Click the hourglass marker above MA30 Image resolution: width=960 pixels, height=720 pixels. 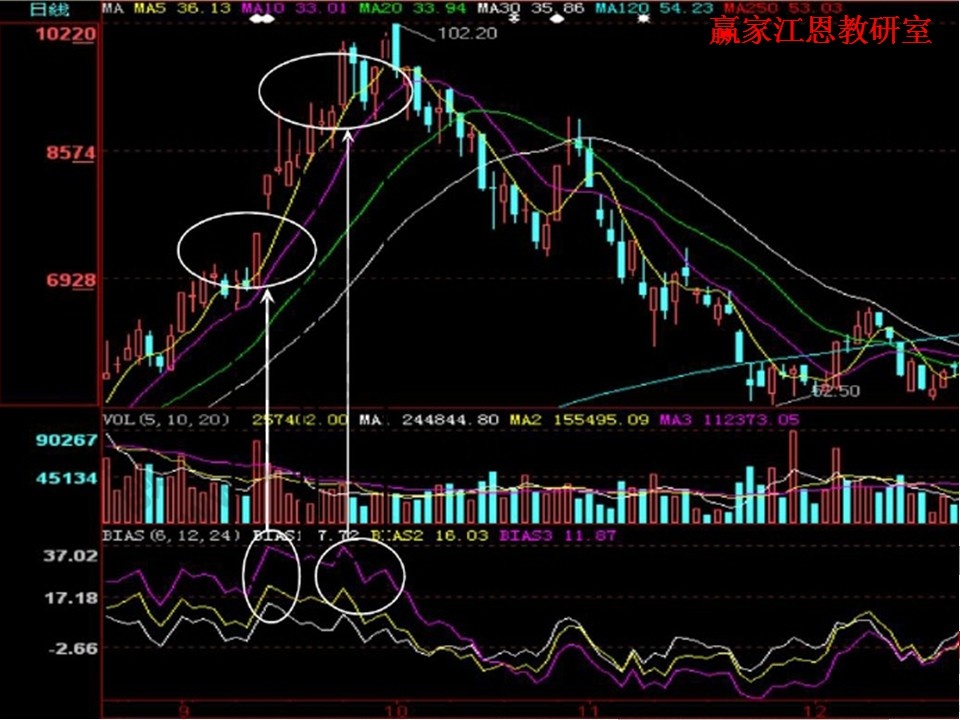pyautogui.click(x=511, y=18)
